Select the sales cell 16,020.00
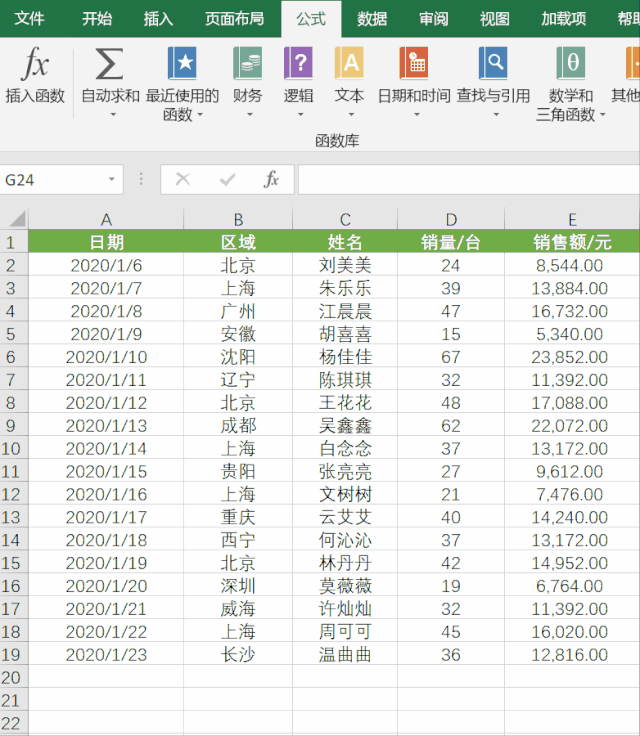Image resolution: width=640 pixels, height=736 pixels. tap(572, 631)
